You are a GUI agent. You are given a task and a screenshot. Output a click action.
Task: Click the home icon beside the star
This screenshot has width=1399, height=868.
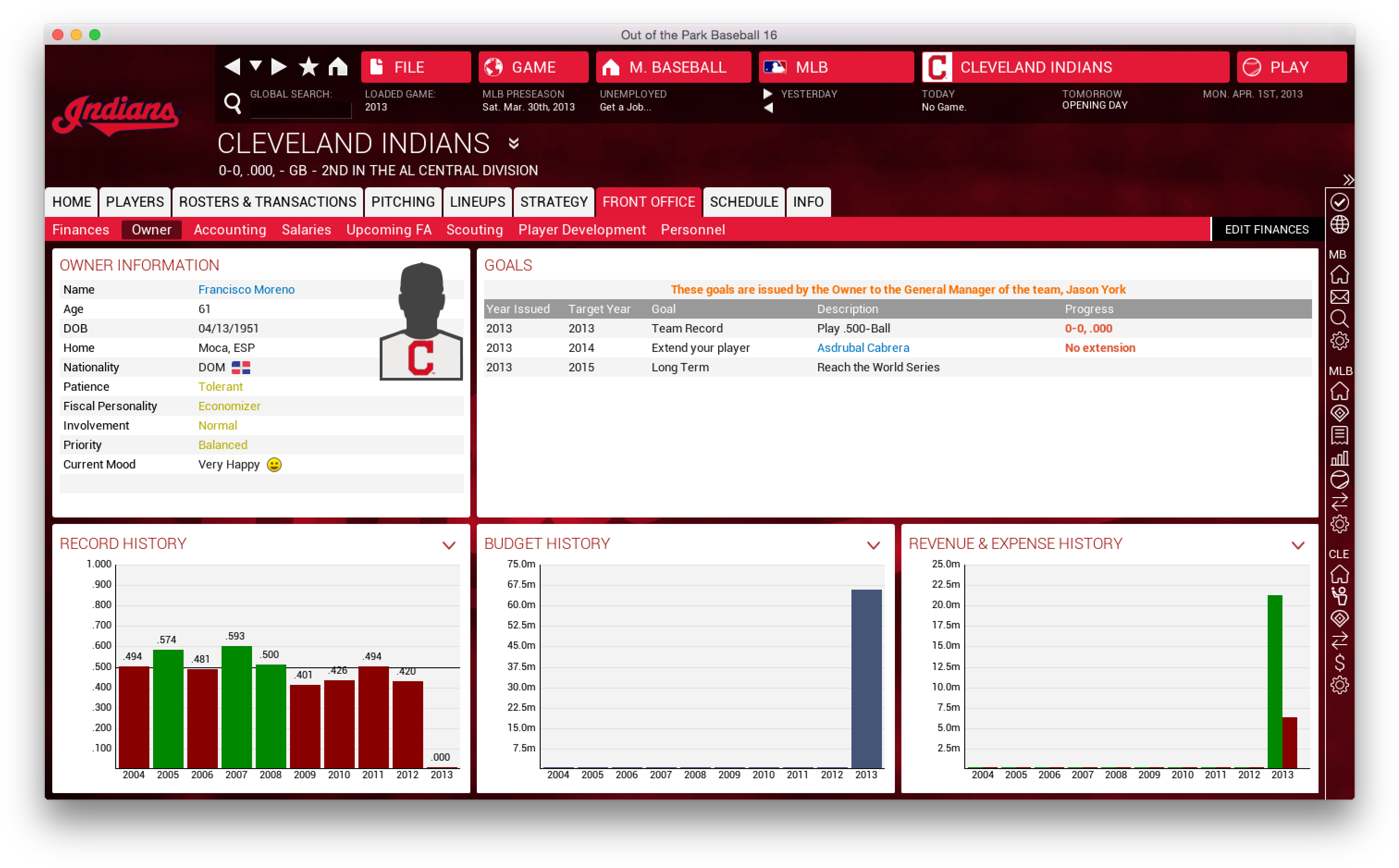coord(338,67)
